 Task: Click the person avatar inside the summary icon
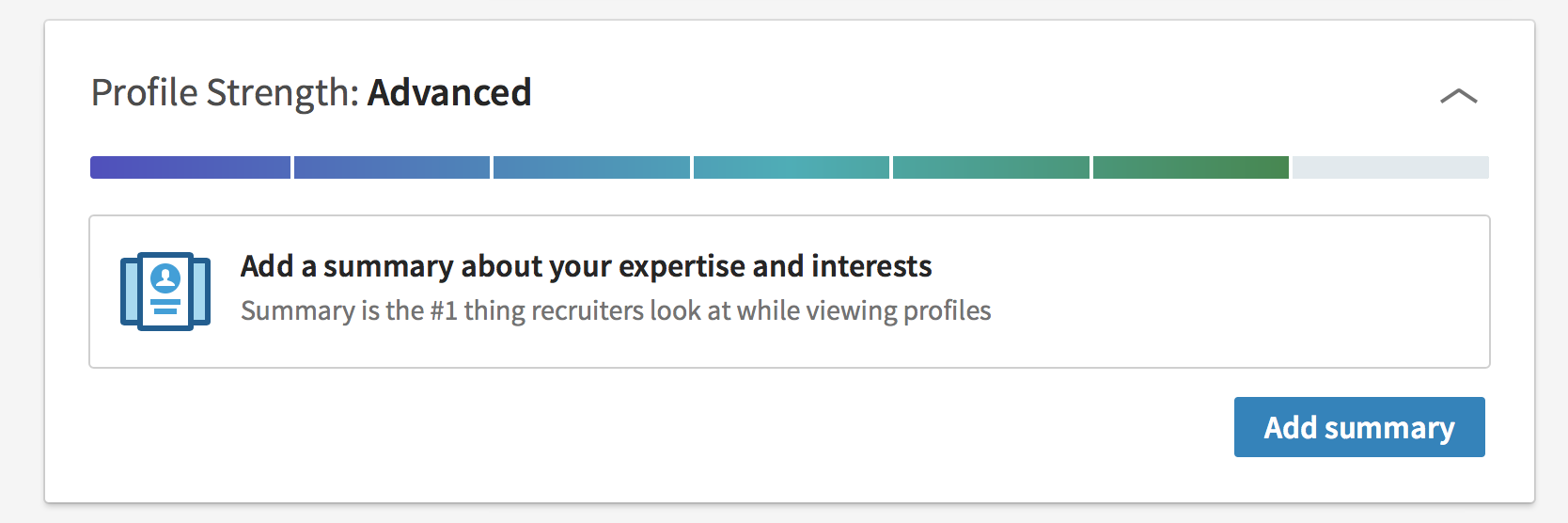(165, 277)
